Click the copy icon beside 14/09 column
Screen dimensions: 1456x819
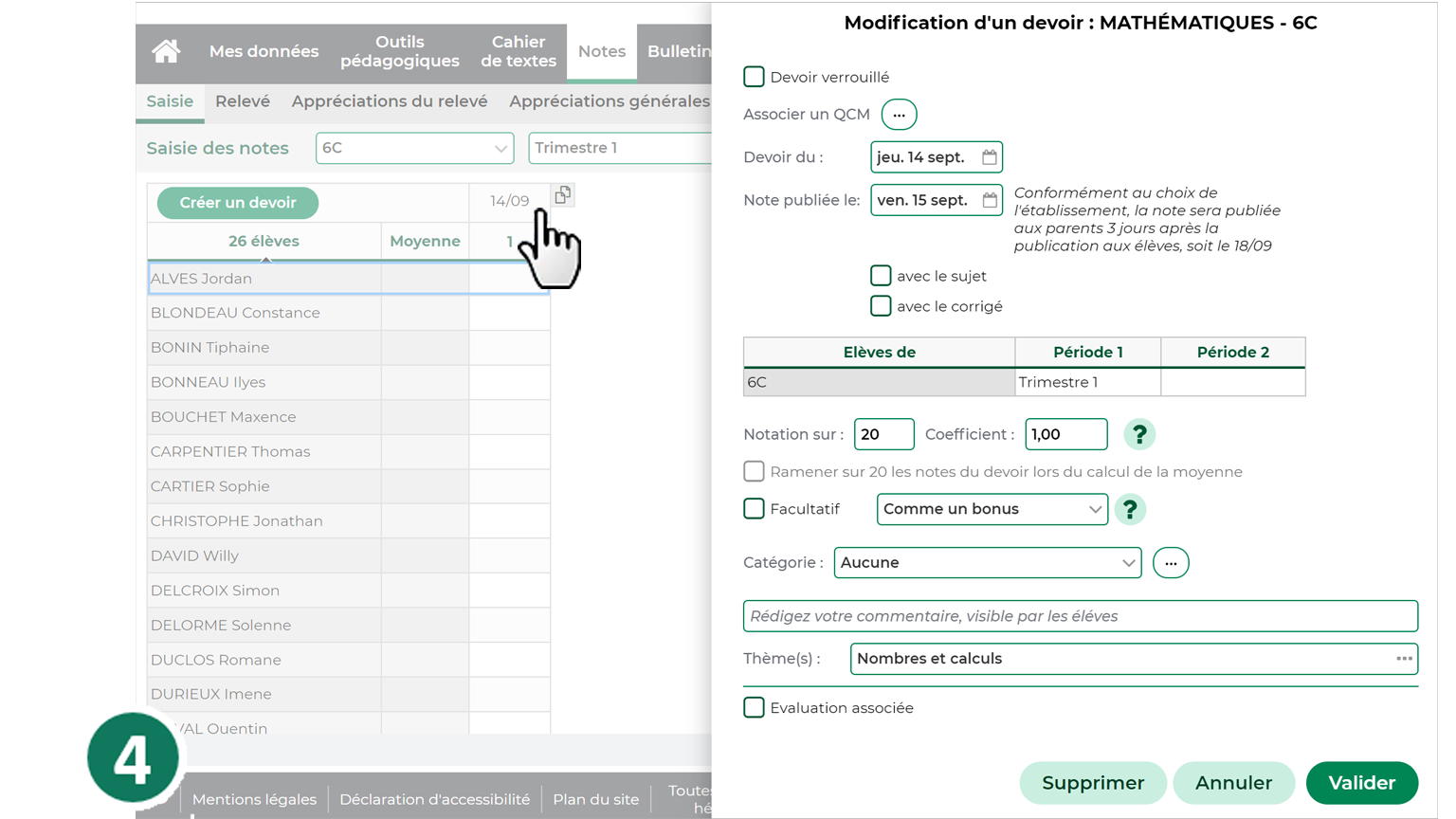tap(563, 194)
